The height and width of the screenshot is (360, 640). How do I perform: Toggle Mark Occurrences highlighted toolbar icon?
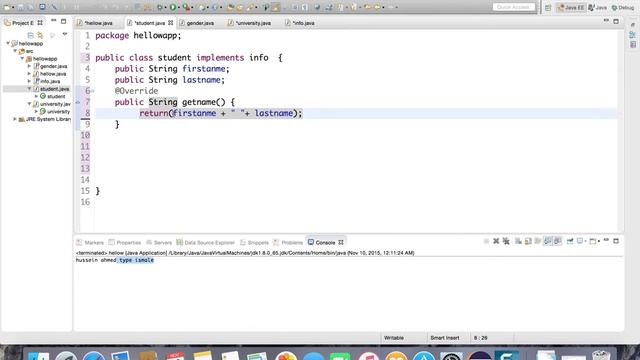click(276, 7)
